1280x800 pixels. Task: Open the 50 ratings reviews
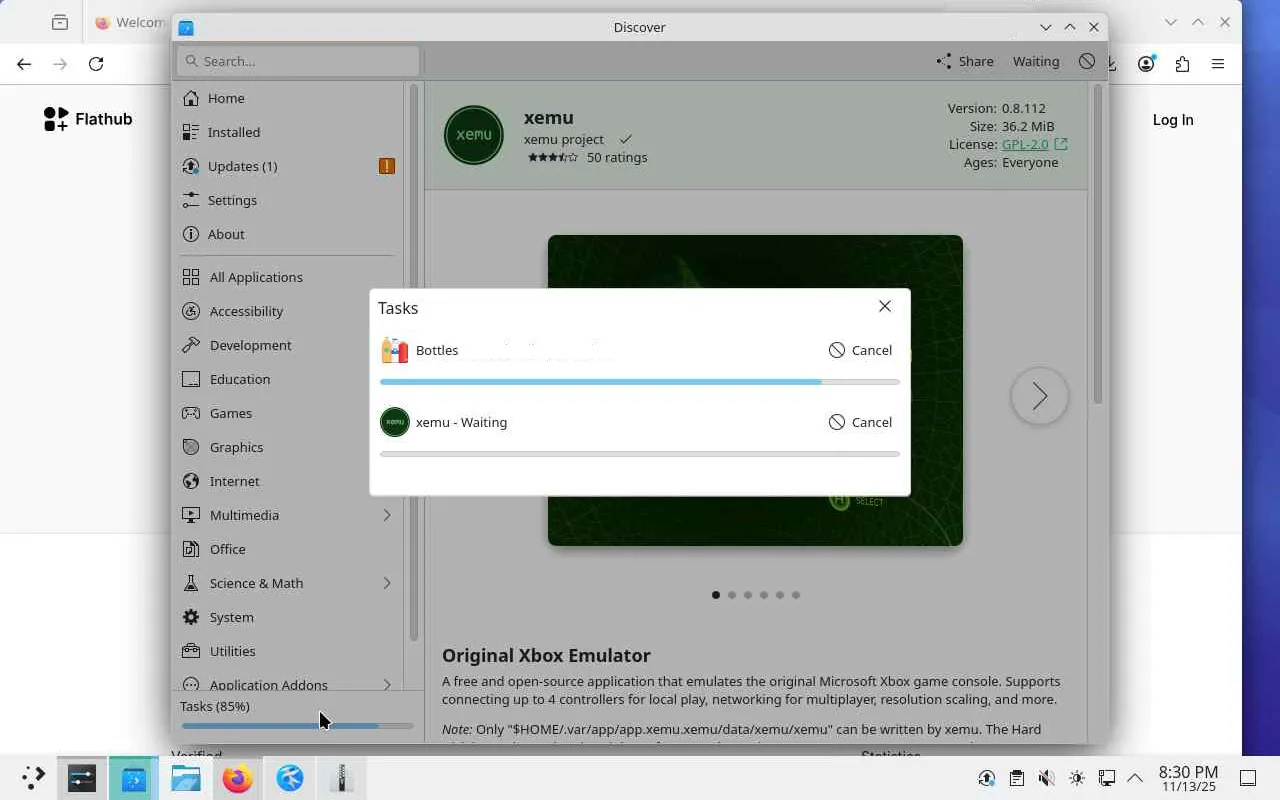(617, 157)
